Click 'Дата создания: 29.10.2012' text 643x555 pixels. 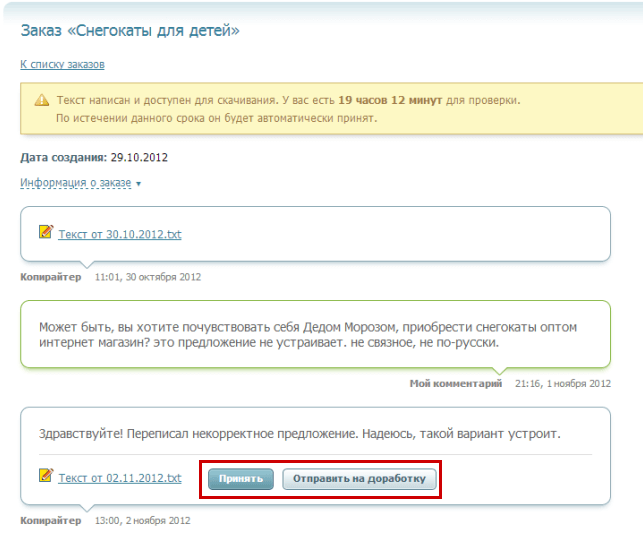(x=94, y=158)
